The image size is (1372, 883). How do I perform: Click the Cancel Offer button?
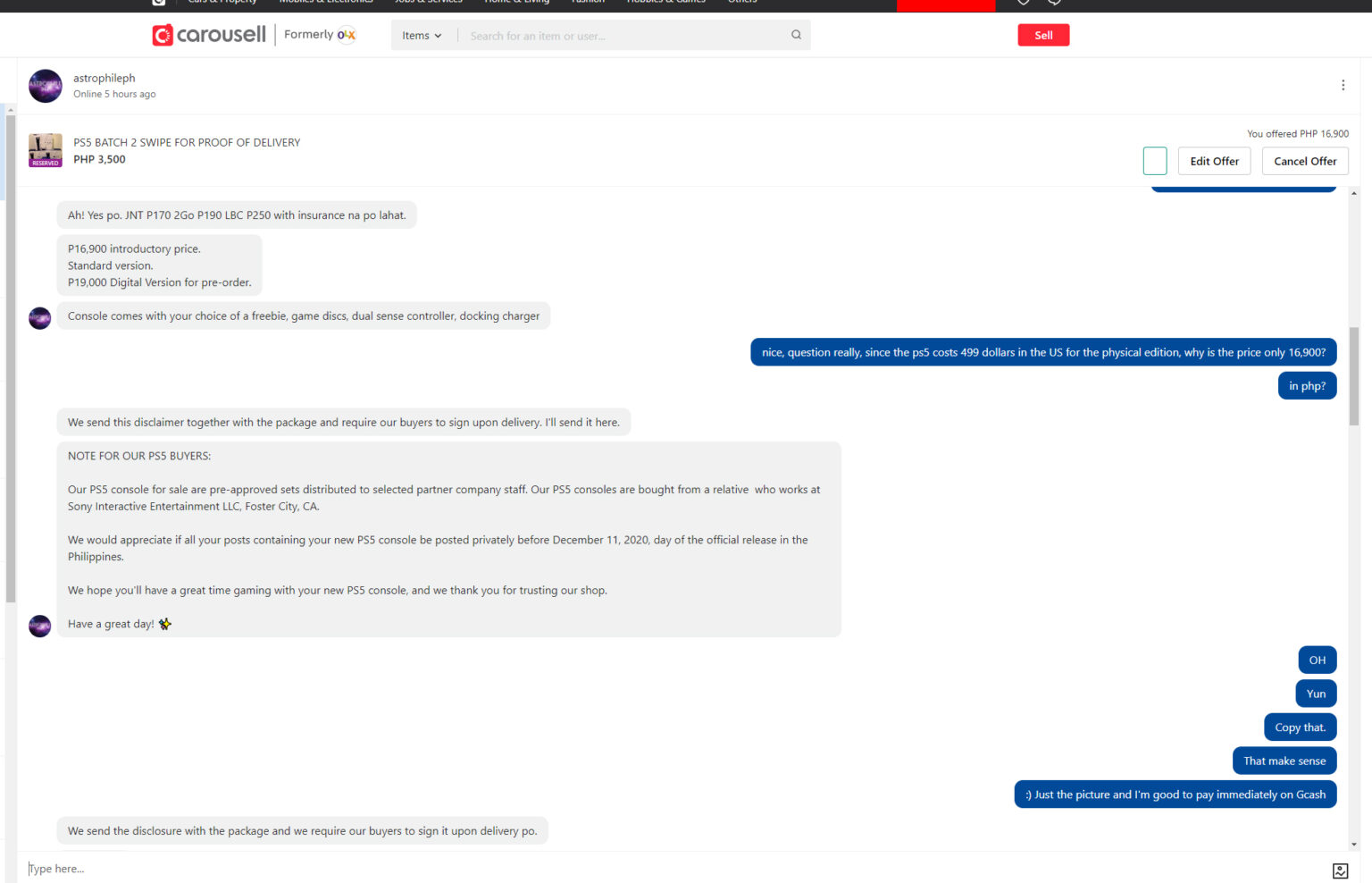[1305, 161]
